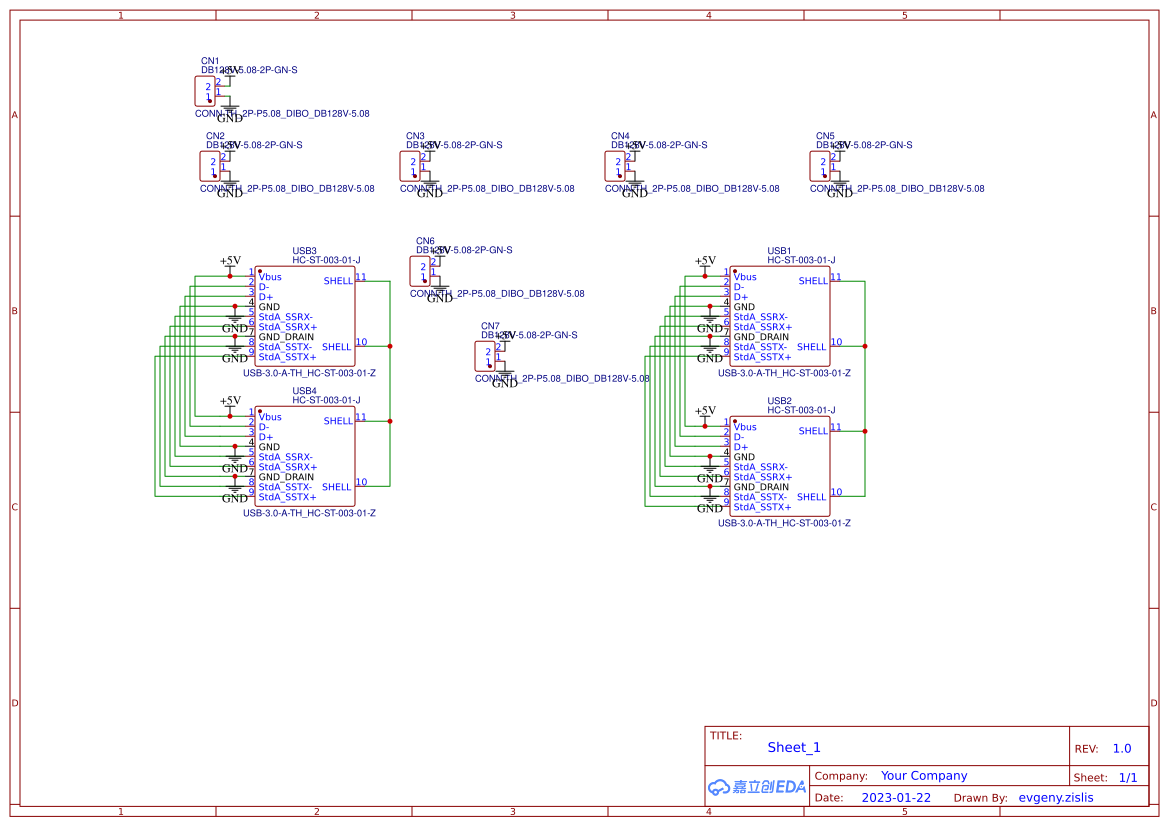Viewport: 1169px width, 827px height.
Task: Select the StdA_SSRX- pin label on USB2
Action: coord(760,467)
